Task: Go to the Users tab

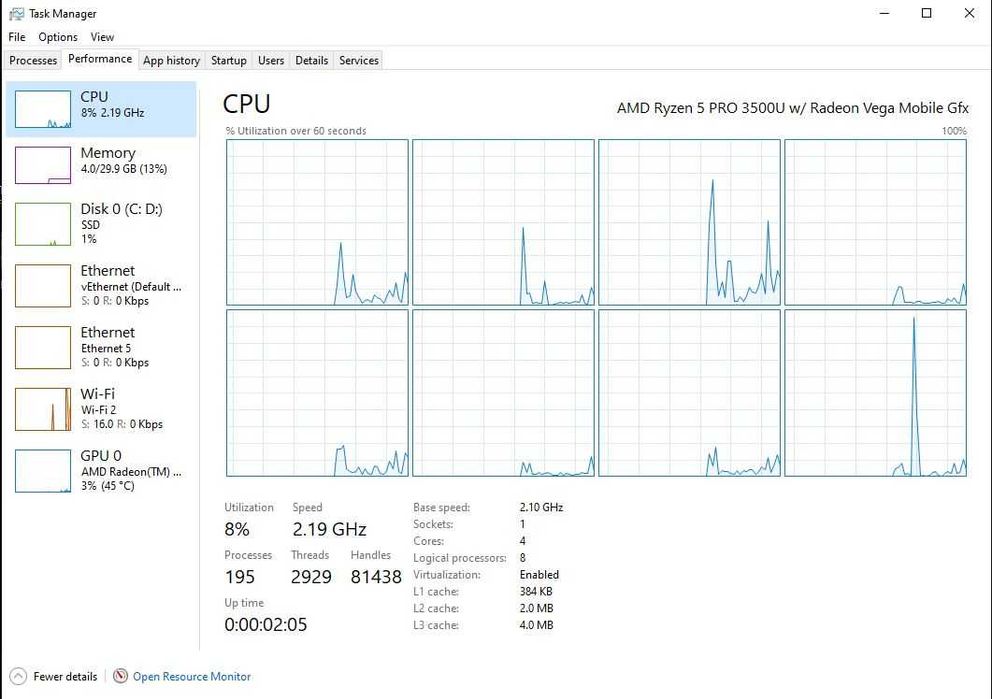Action: (x=271, y=60)
